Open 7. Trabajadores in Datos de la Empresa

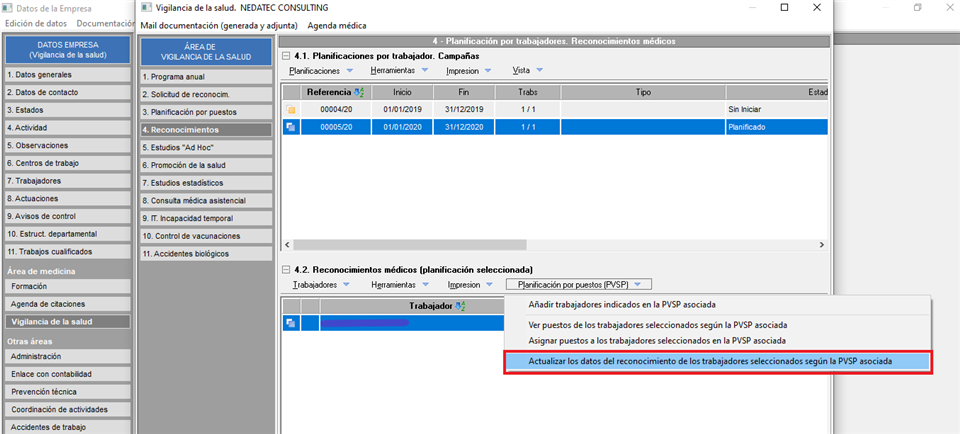pyautogui.click(x=67, y=181)
